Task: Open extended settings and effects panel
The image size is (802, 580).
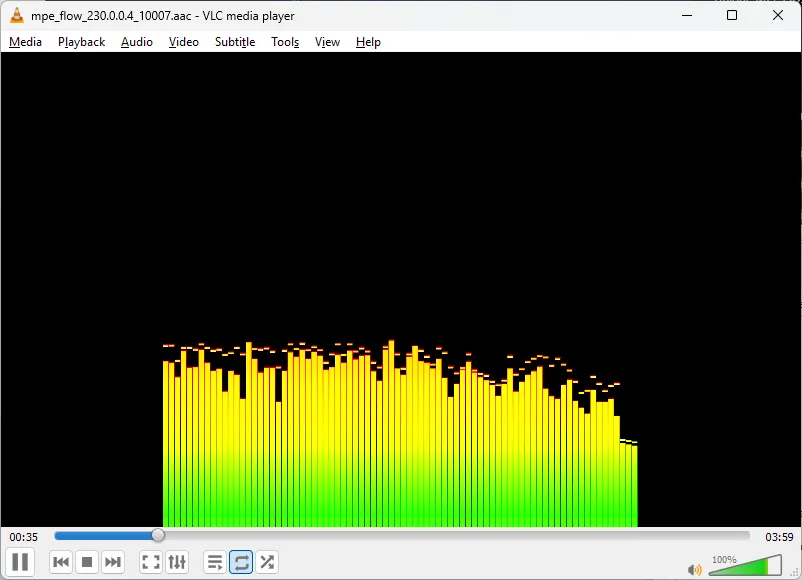Action: pyautogui.click(x=177, y=563)
